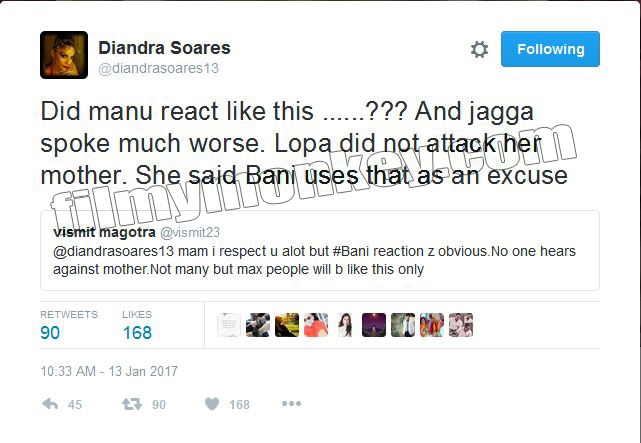Open the quoted vismit magotra tweet
This screenshot has height=443, width=641.
pyautogui.click(x=320, y=251)
